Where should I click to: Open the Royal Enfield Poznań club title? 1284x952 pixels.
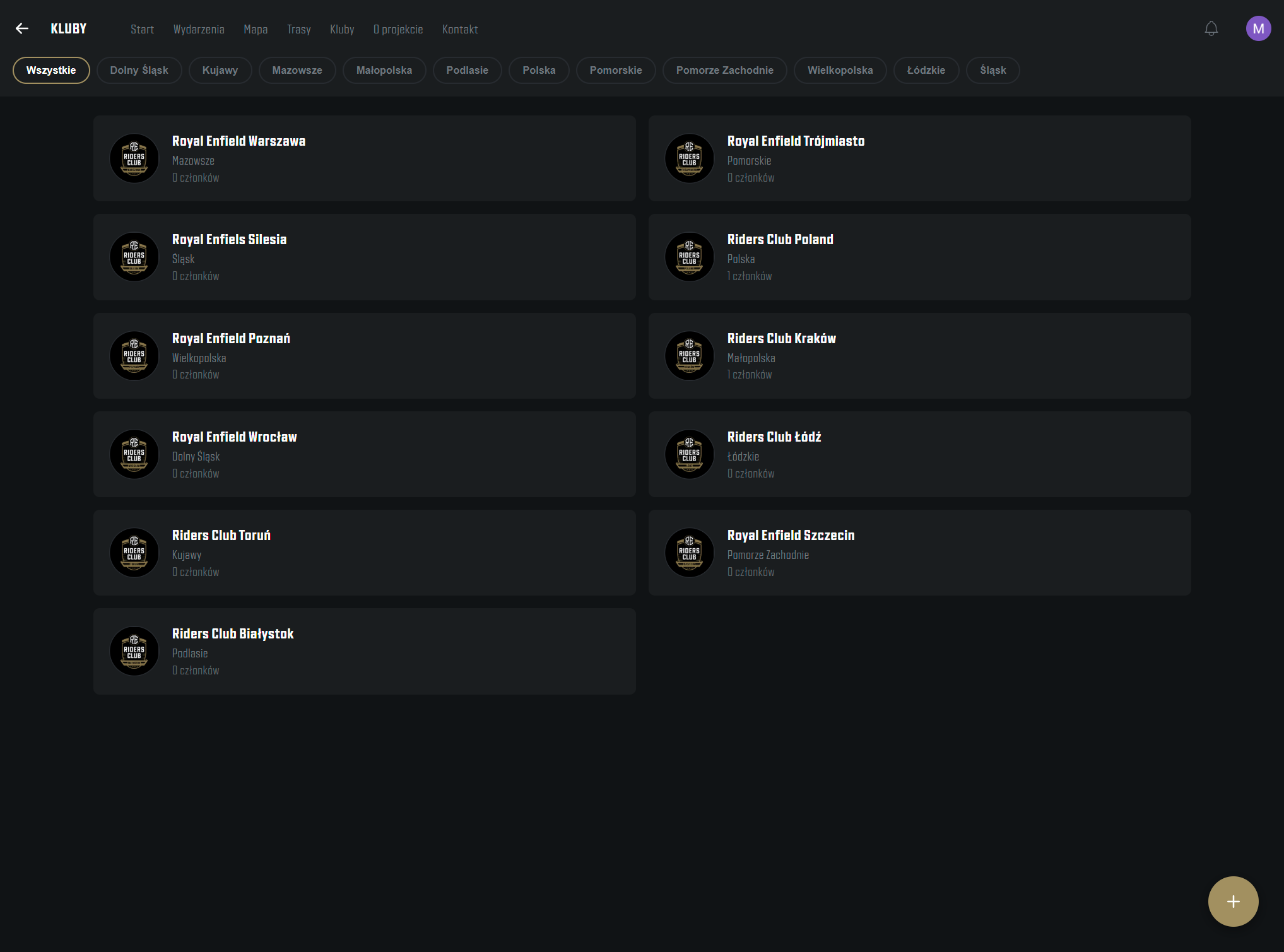pyautogui.click(x=231, y=339)
